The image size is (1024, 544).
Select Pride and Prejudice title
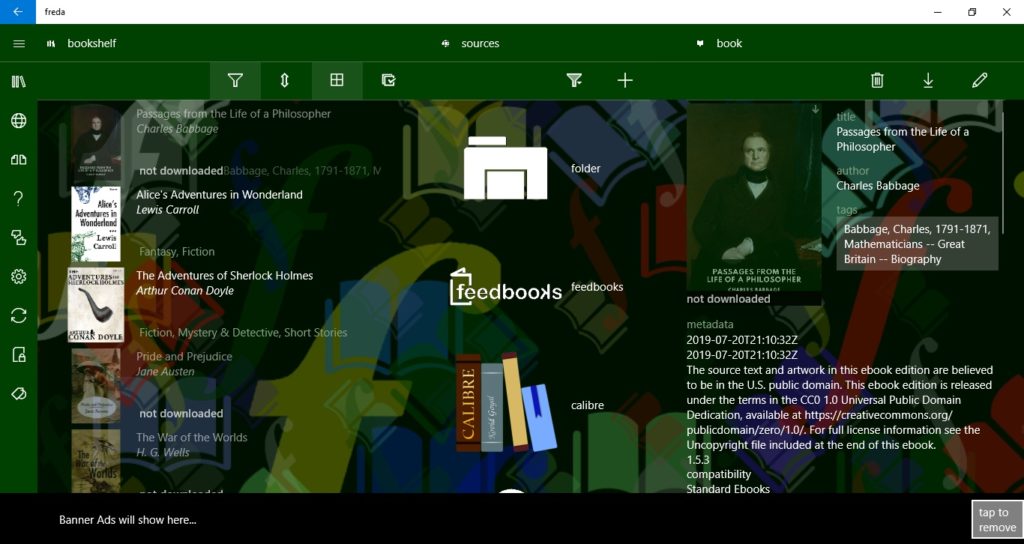184,357
